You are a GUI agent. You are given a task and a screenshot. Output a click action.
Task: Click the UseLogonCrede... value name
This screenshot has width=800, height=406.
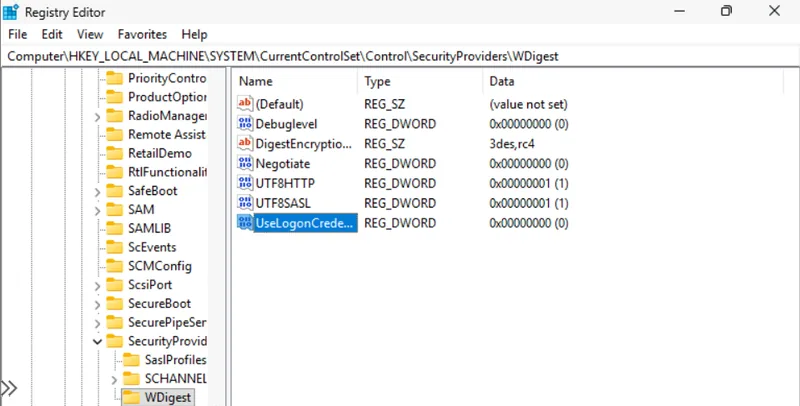coord(305,223)
